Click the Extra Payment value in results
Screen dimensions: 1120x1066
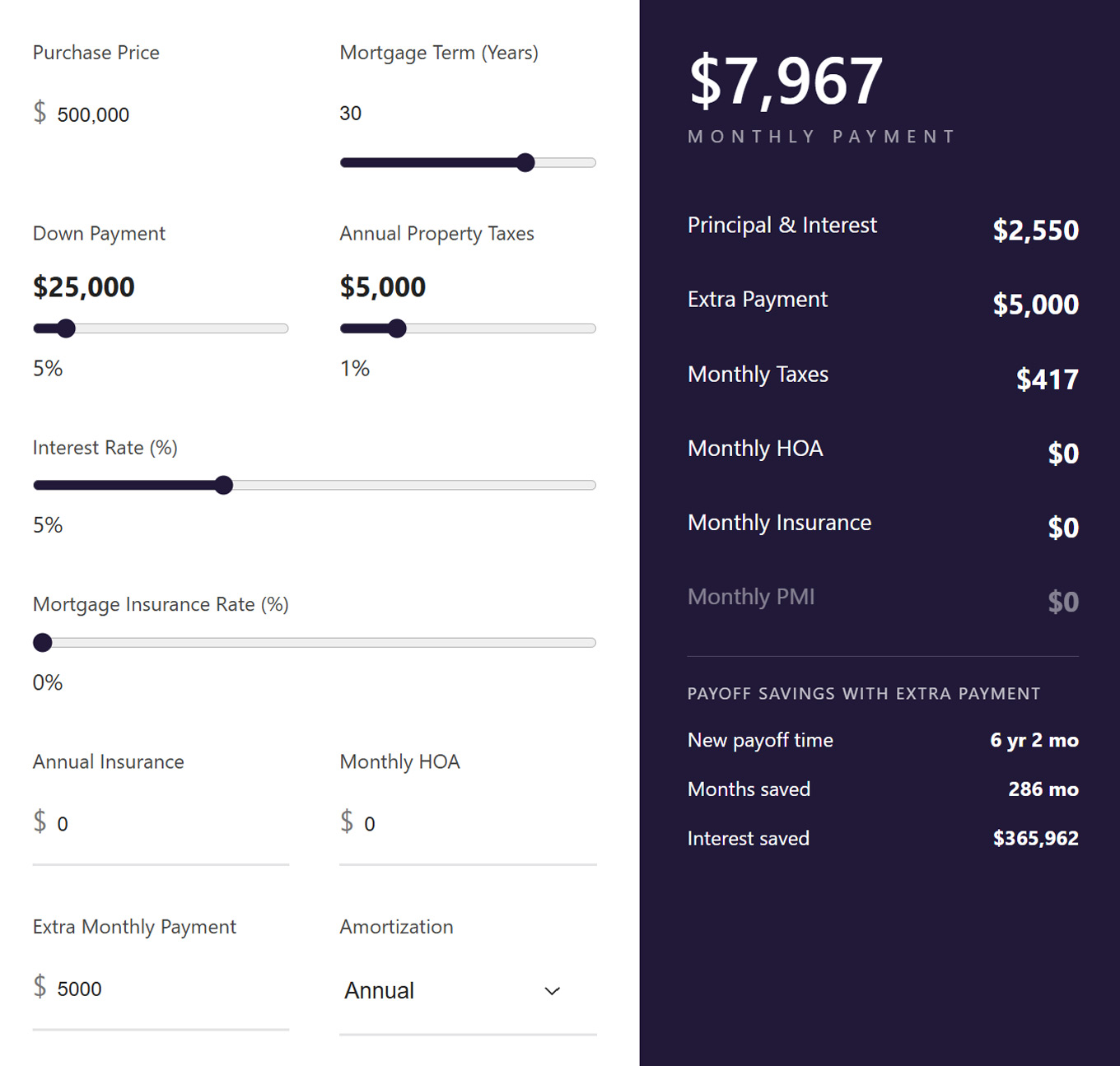(1036, 304)
